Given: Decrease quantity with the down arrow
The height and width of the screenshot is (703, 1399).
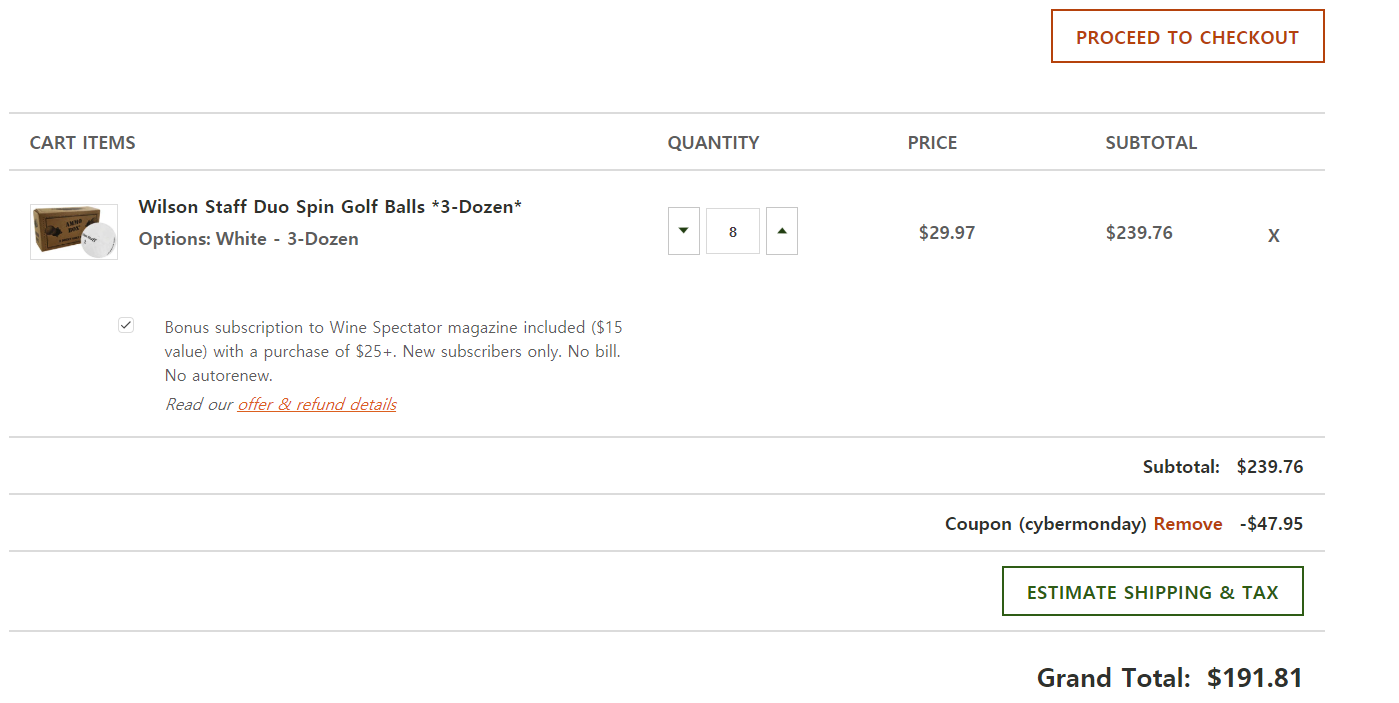Looking at the screenshot, I should tap(683, 231).
